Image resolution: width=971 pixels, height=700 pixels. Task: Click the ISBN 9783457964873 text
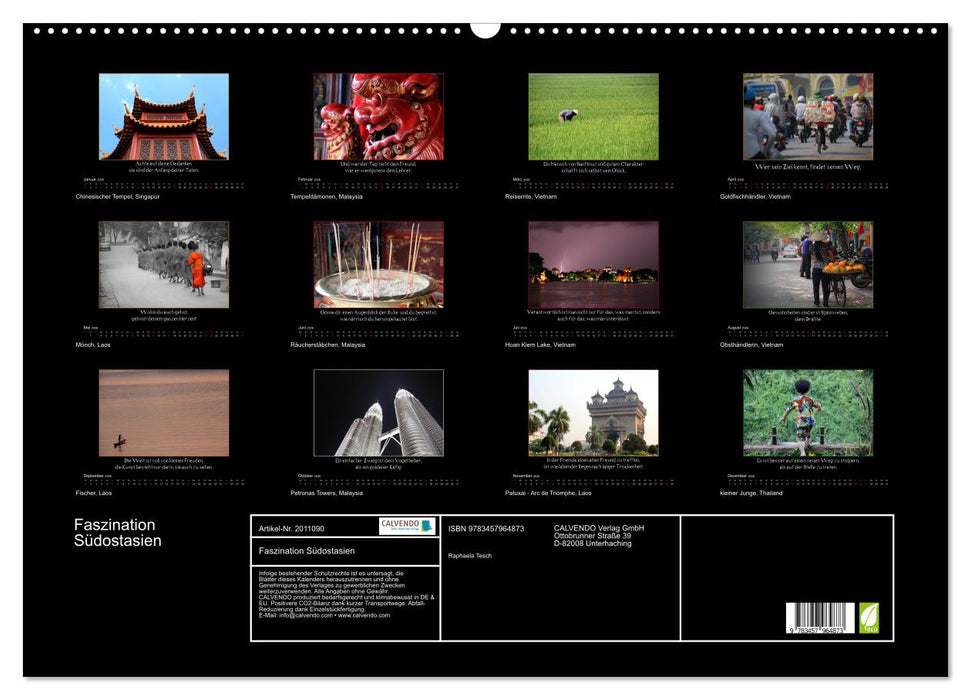(486, 528)
